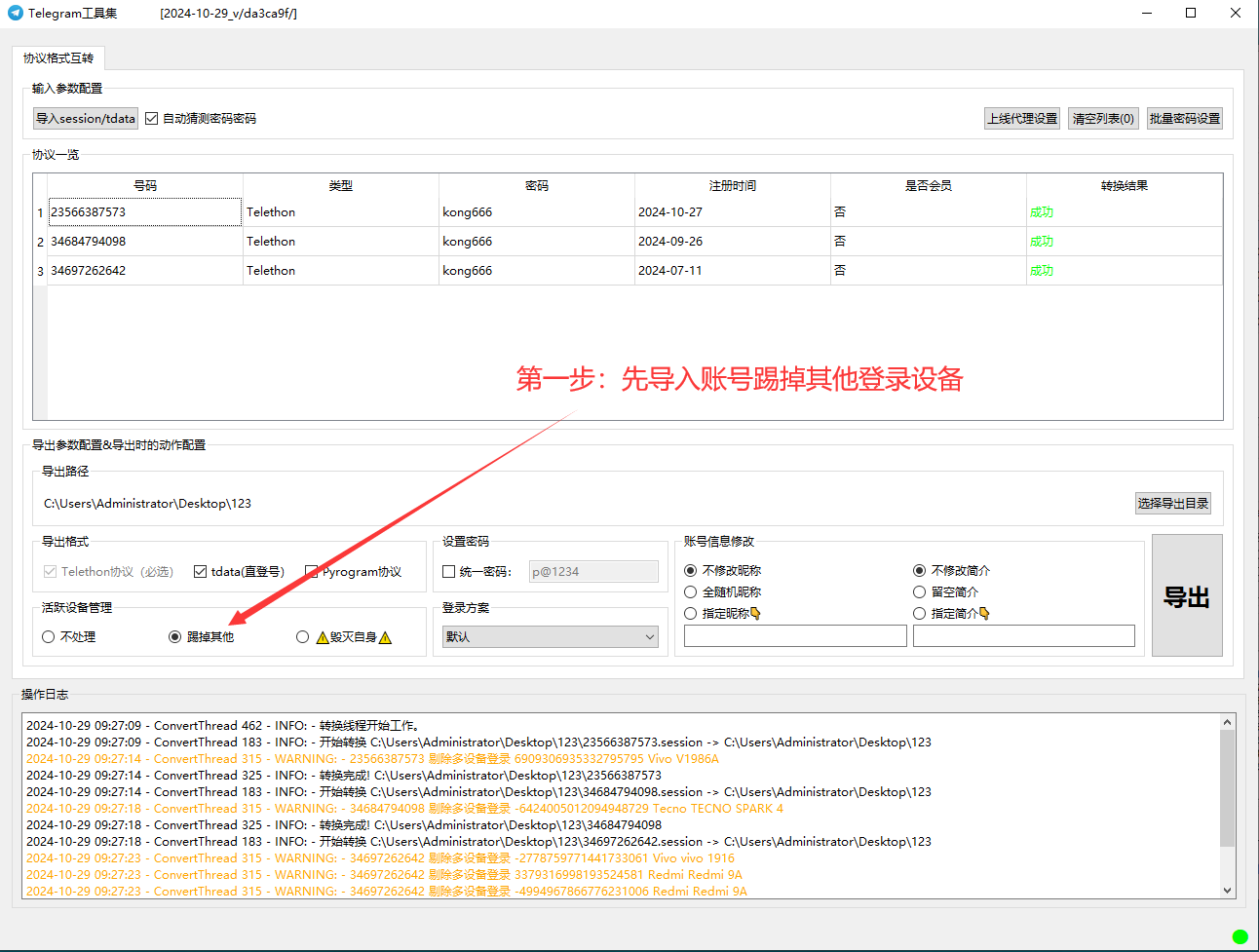Click the tag icon beside 指定昵称
This screenshot has width=1259, height=952.
pyautogui.click(x=755, y=613)
